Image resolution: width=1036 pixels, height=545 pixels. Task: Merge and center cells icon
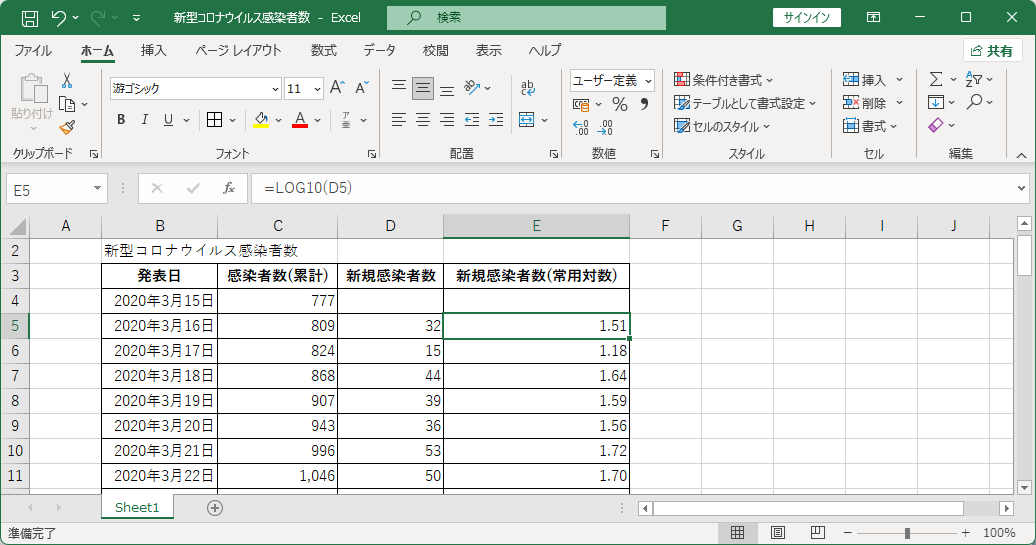pos(527,120)
